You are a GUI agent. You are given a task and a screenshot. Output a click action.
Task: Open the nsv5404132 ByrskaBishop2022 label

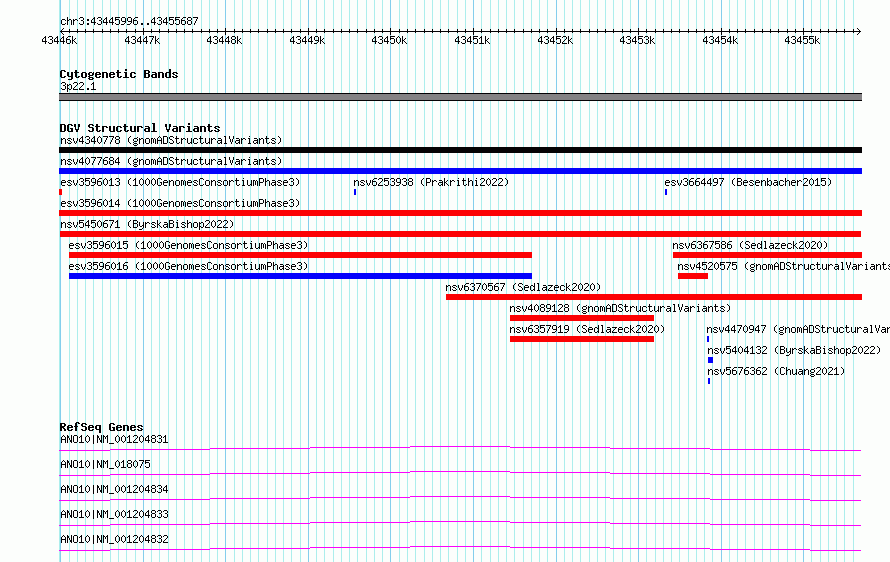[x=794, y=350]
